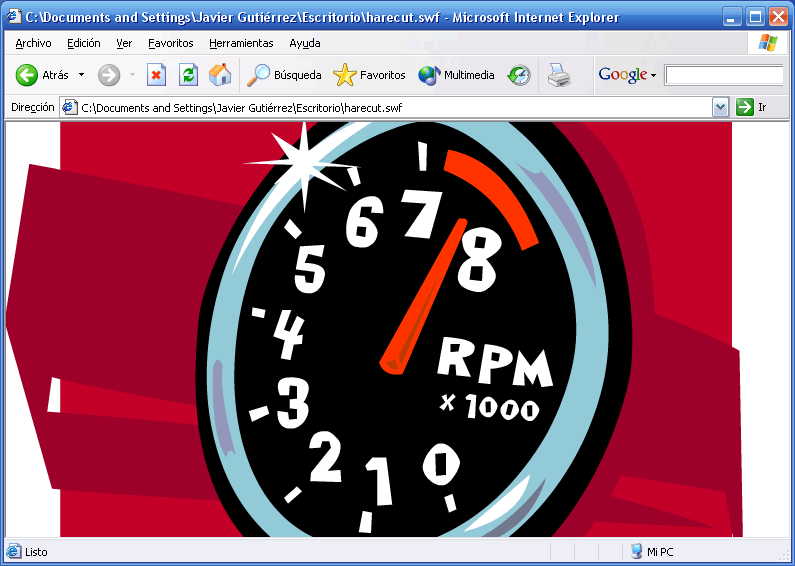Go to the Home page icon
This screenshot has width=795, height=566.
tap(220, 75)
